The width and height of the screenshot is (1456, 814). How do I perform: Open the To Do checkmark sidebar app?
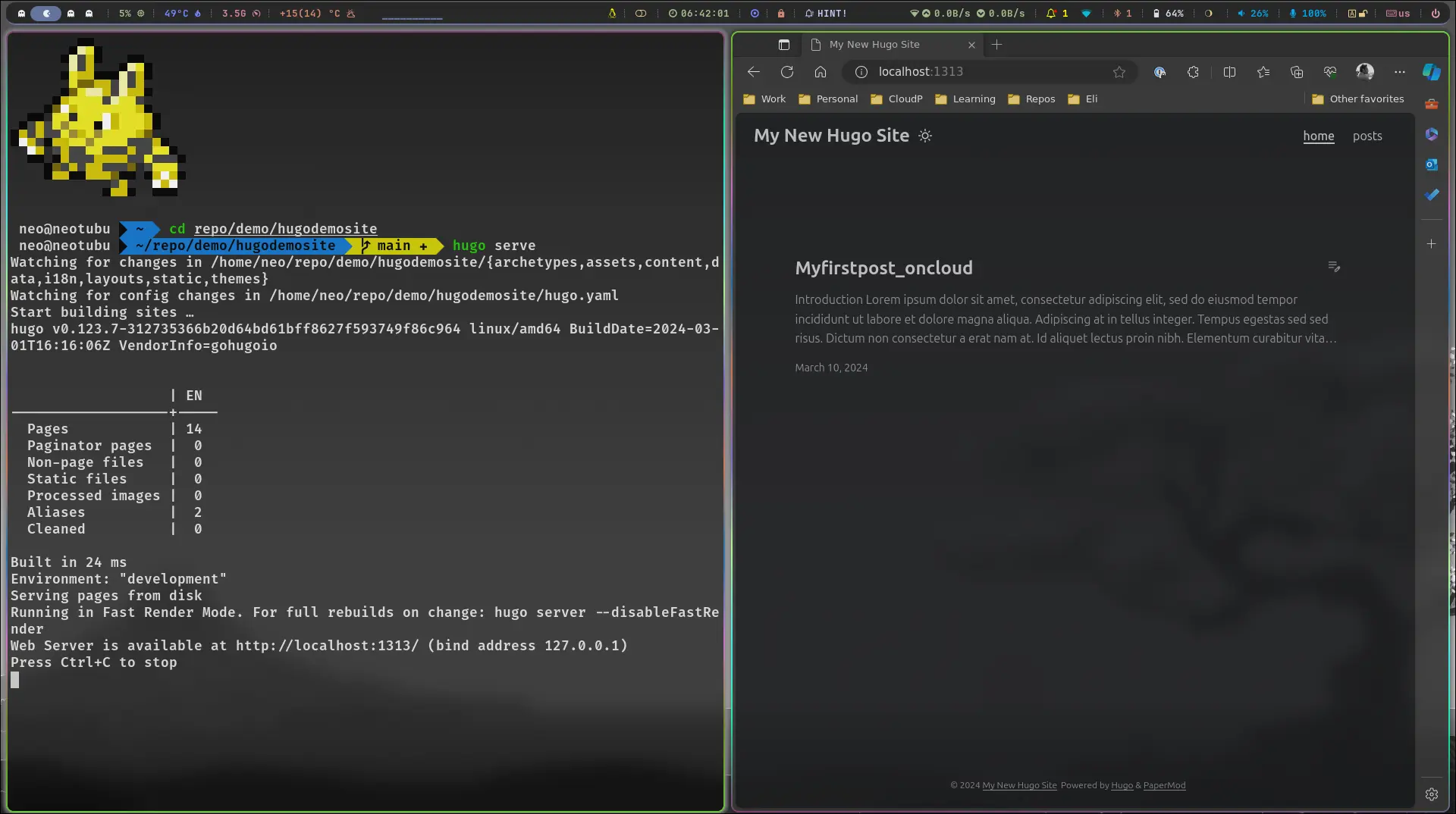pos(1432,195)
